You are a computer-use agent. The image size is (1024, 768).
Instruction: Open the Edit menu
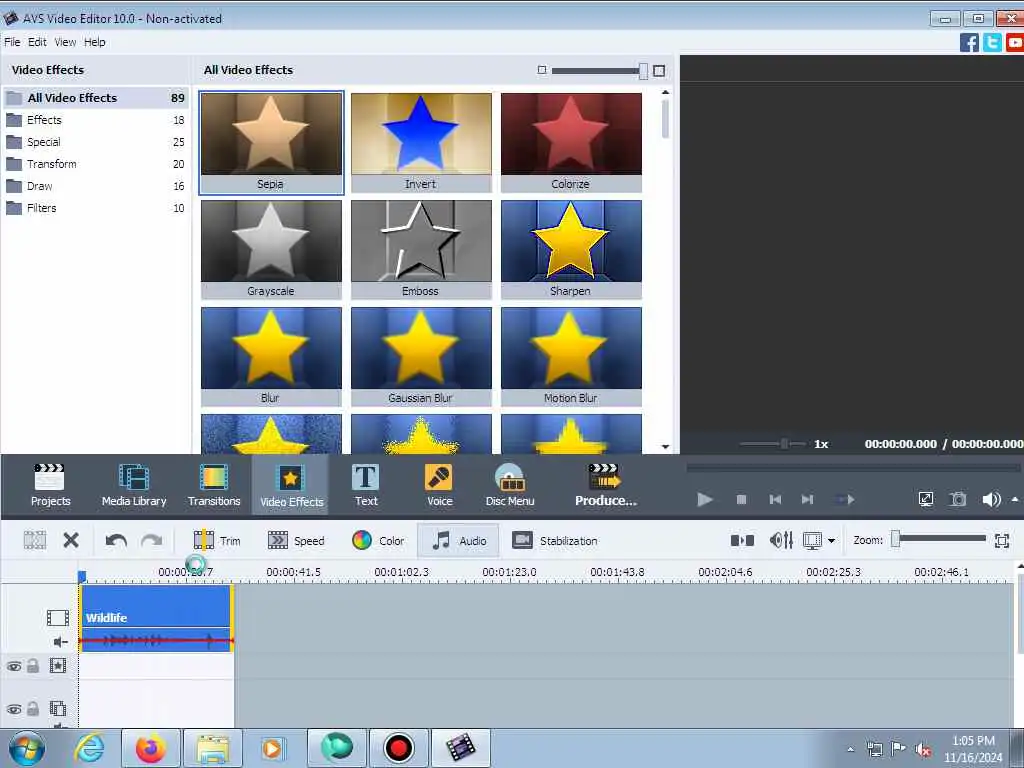[37, 42]
